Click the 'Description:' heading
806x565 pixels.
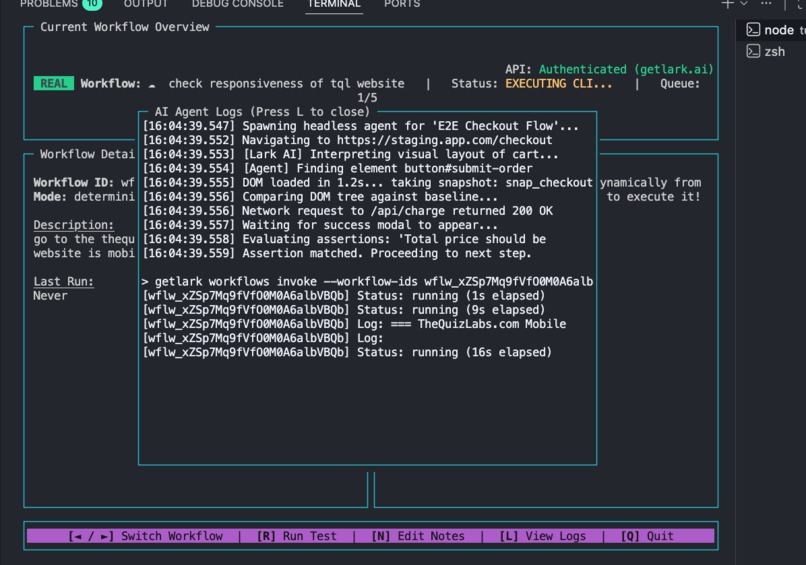click(74, 225)
